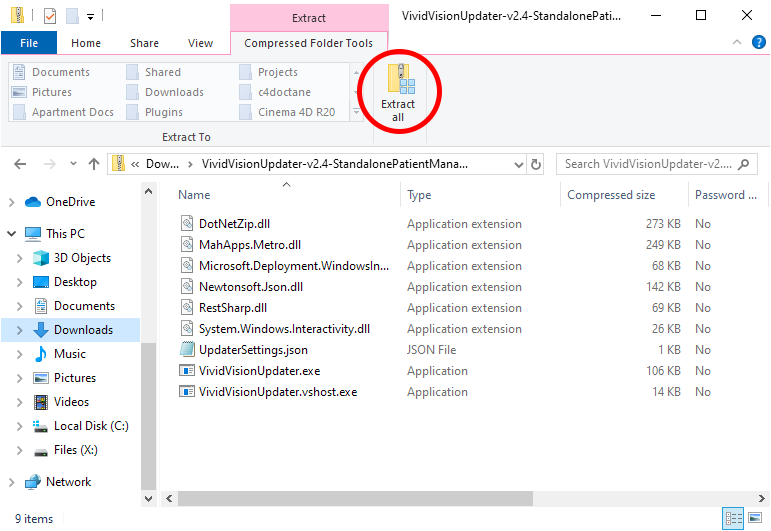Switch to the Share ribbon tab
The height and width of the screenshot is (531, 771).
[x=144, y=43]
